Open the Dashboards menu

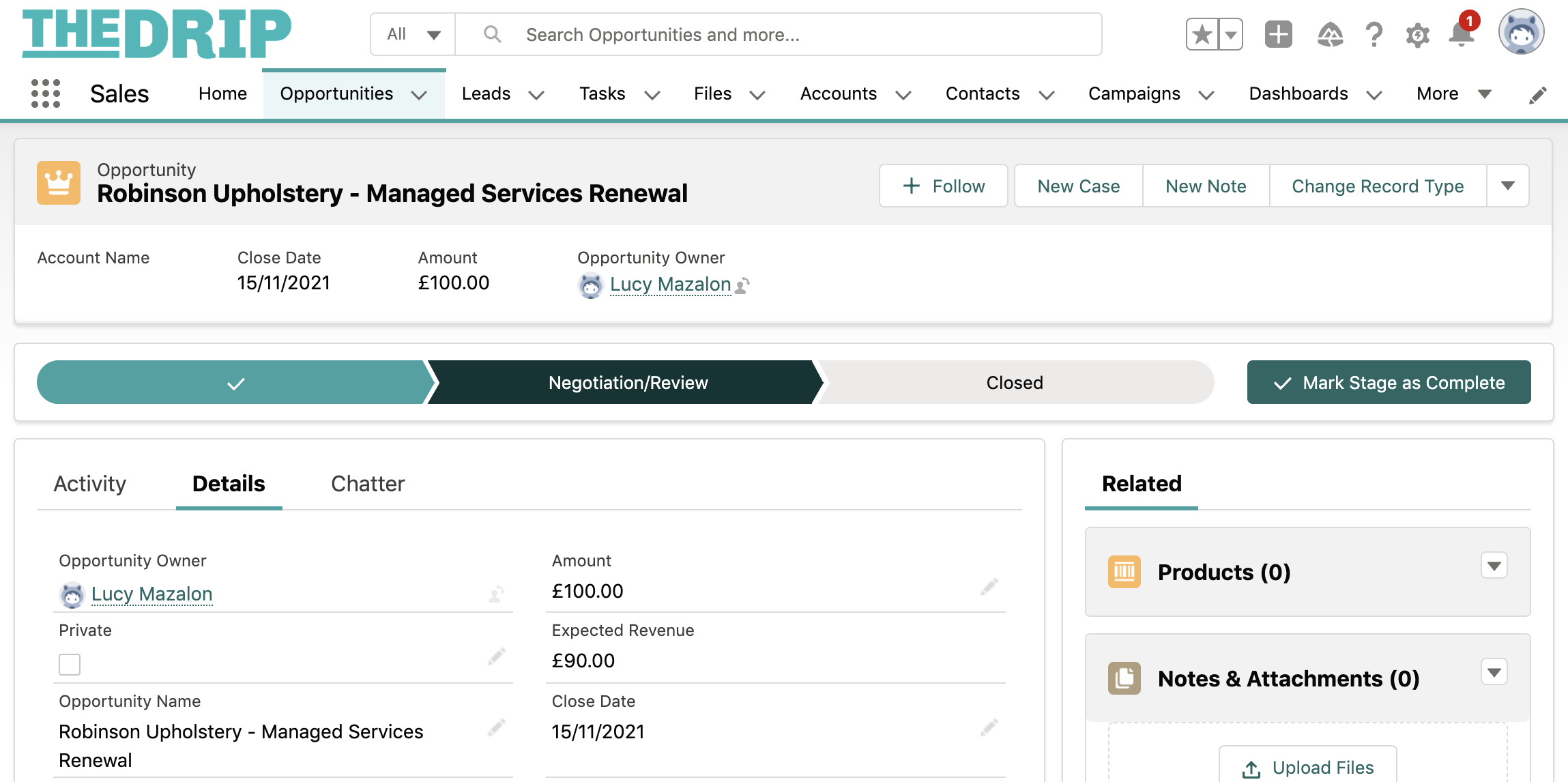pos(1298,93)
